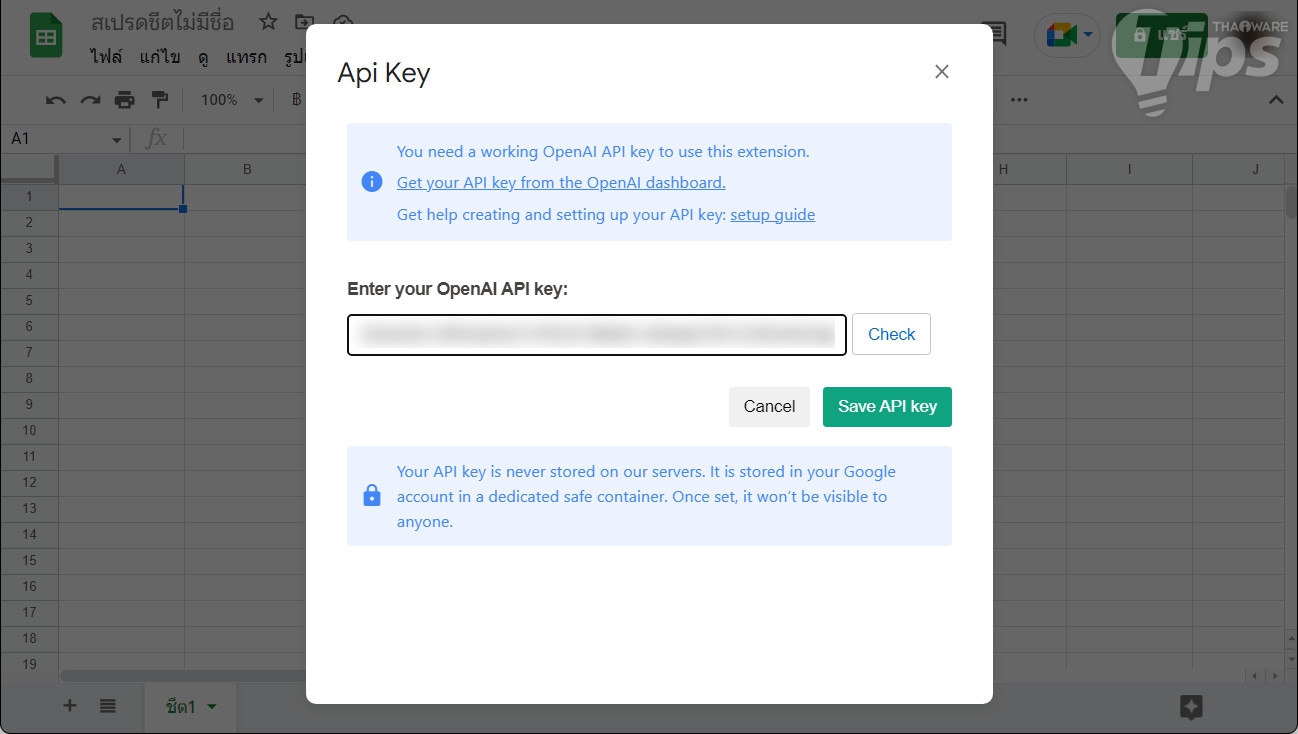Viewport: 1298px width, 734px height.
Task: Click the Print icon
Action: point(124,100)
